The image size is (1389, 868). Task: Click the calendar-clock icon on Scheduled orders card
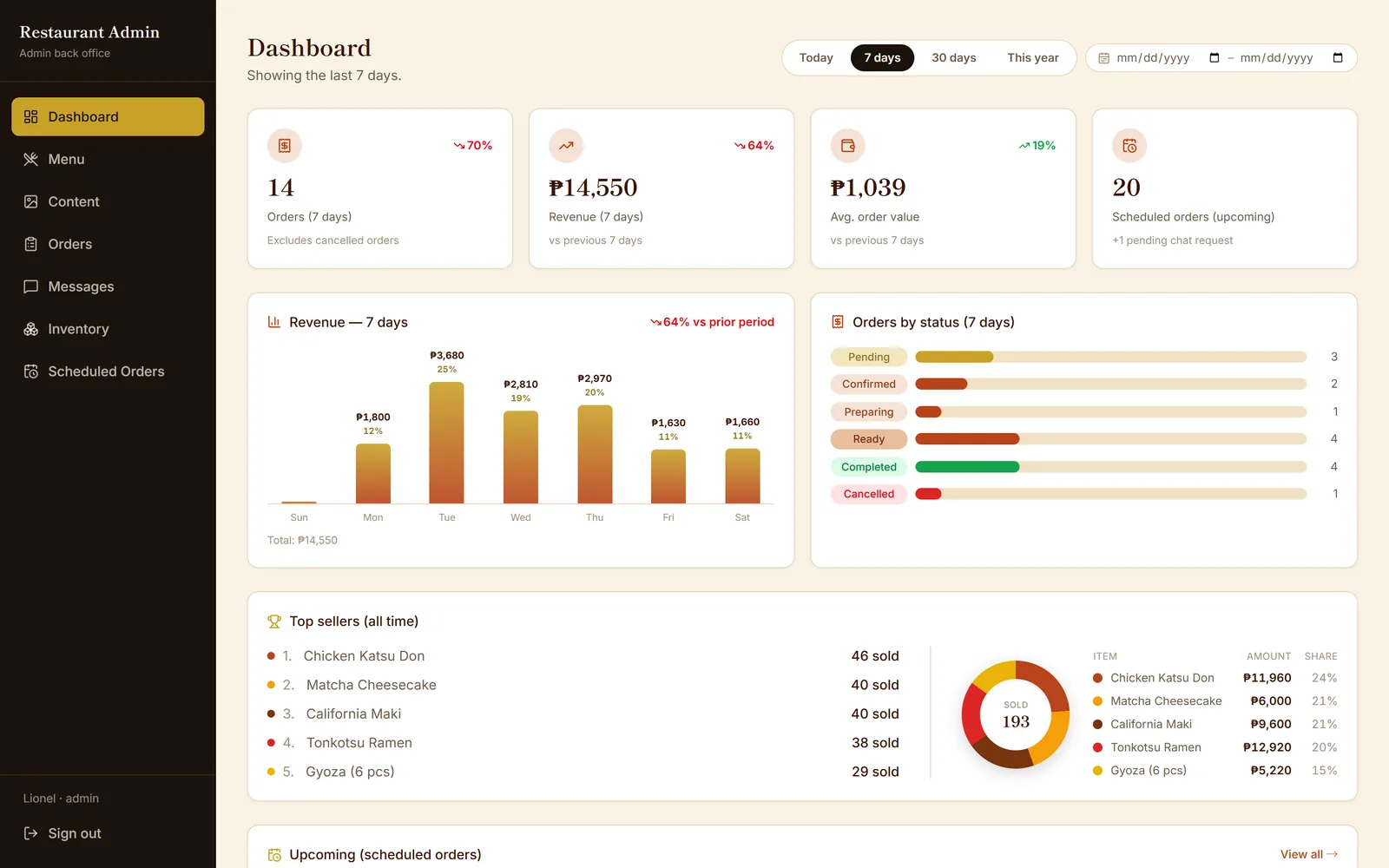(1129, 146)
